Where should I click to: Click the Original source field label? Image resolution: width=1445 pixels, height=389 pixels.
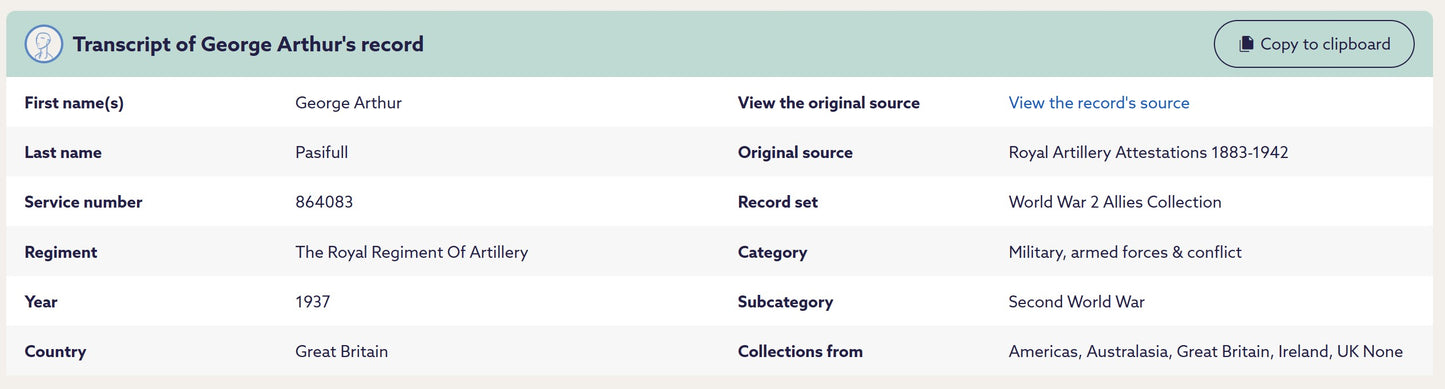point(795,152)
